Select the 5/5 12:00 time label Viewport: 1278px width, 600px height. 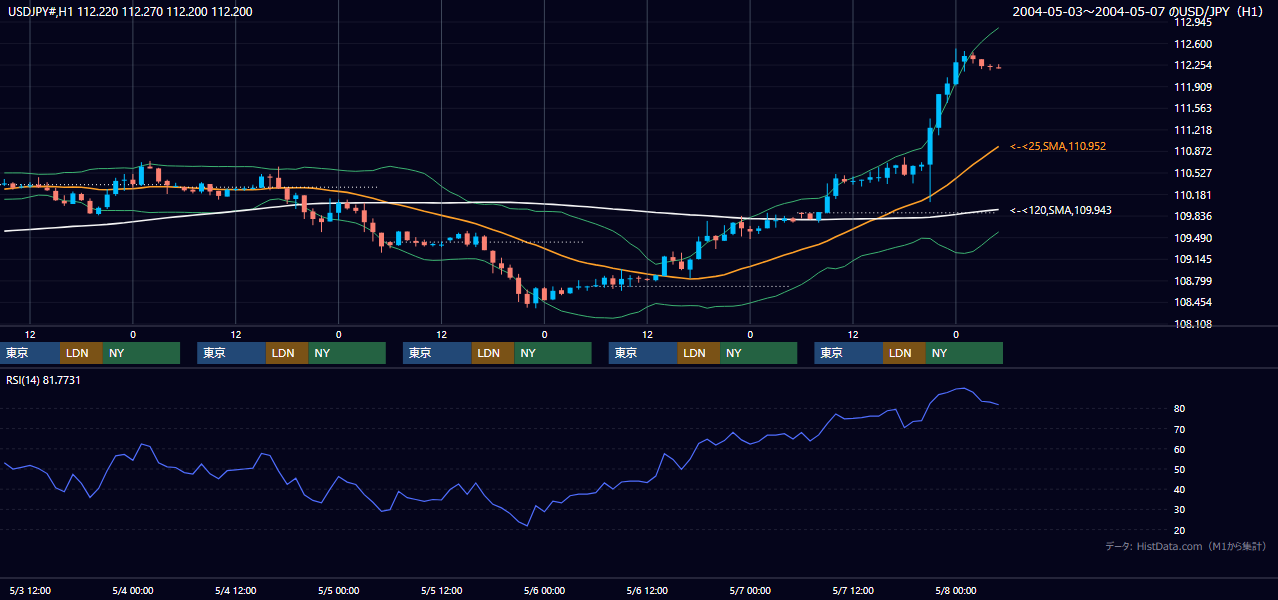(441, 590)
